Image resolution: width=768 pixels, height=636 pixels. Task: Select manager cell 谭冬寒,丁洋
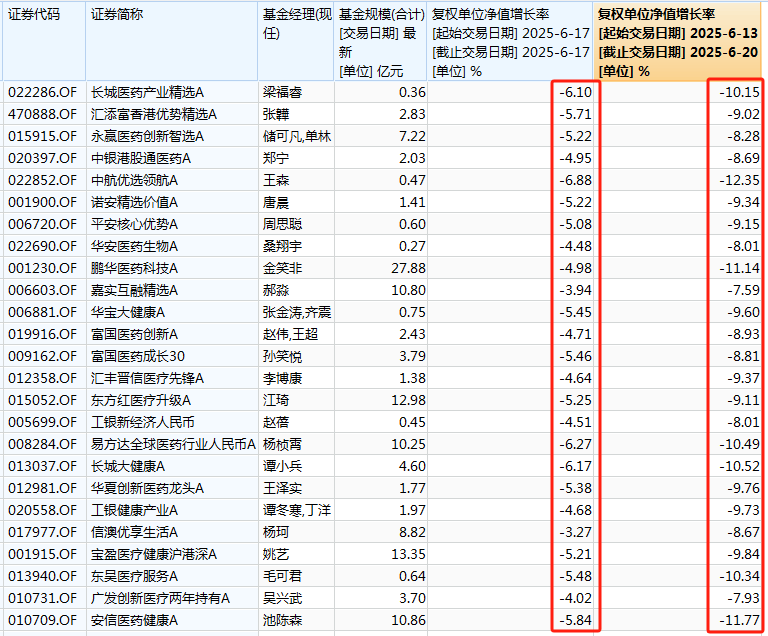click(x=297, y=511)
